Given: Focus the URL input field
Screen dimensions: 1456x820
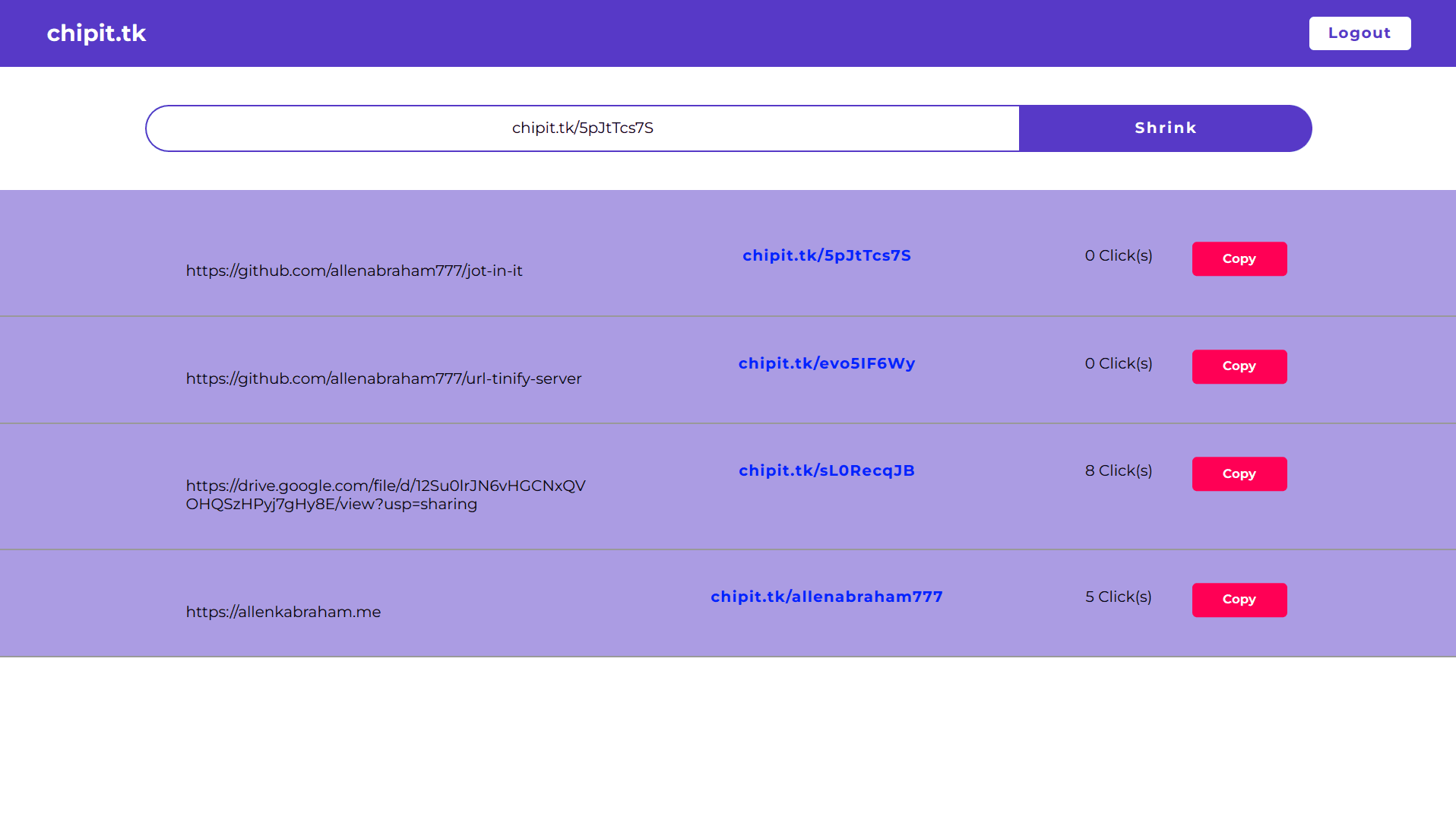Looking at the screenshot, I should 582,128.
